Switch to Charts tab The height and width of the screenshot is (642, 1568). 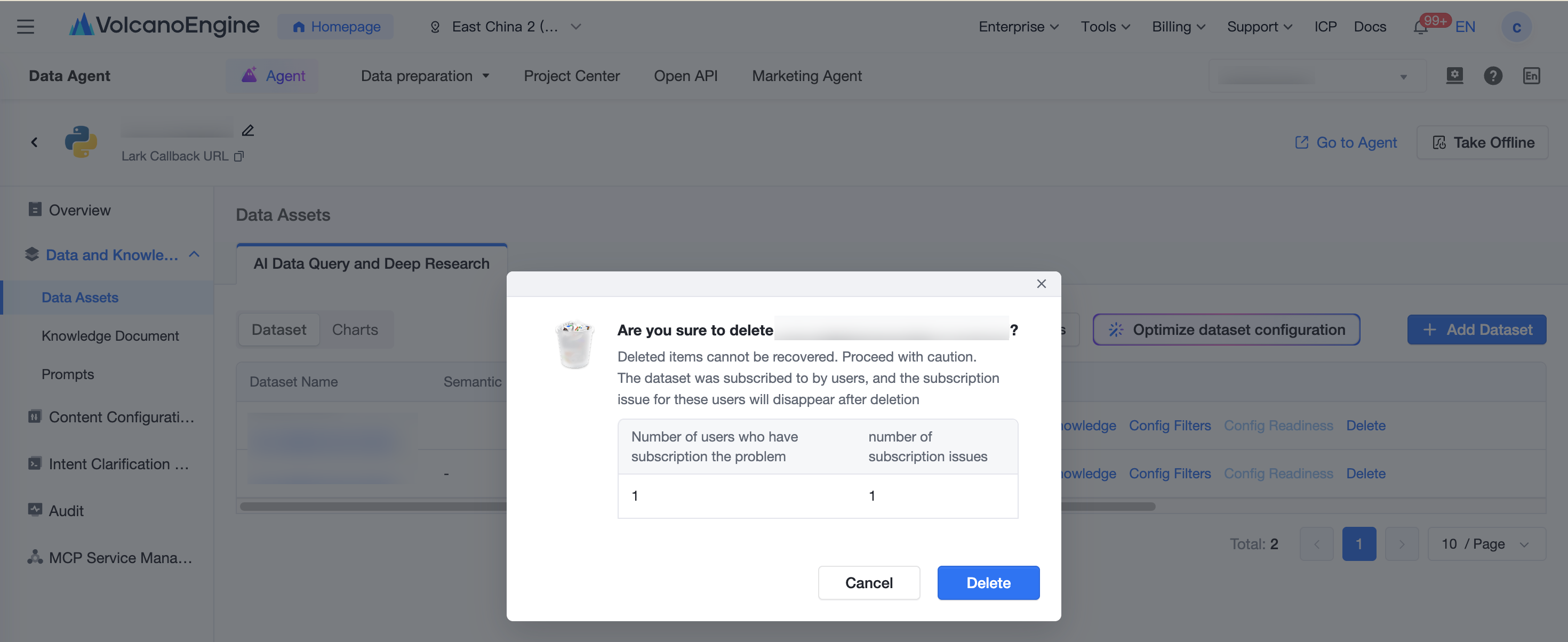pyautogui.click(x=355, y=329)
